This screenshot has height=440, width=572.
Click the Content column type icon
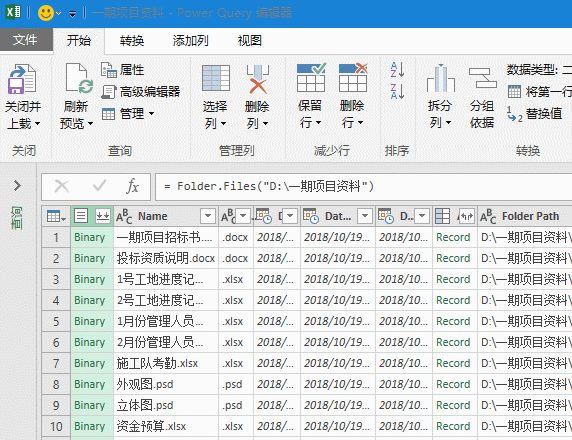(x=81, y=216)
